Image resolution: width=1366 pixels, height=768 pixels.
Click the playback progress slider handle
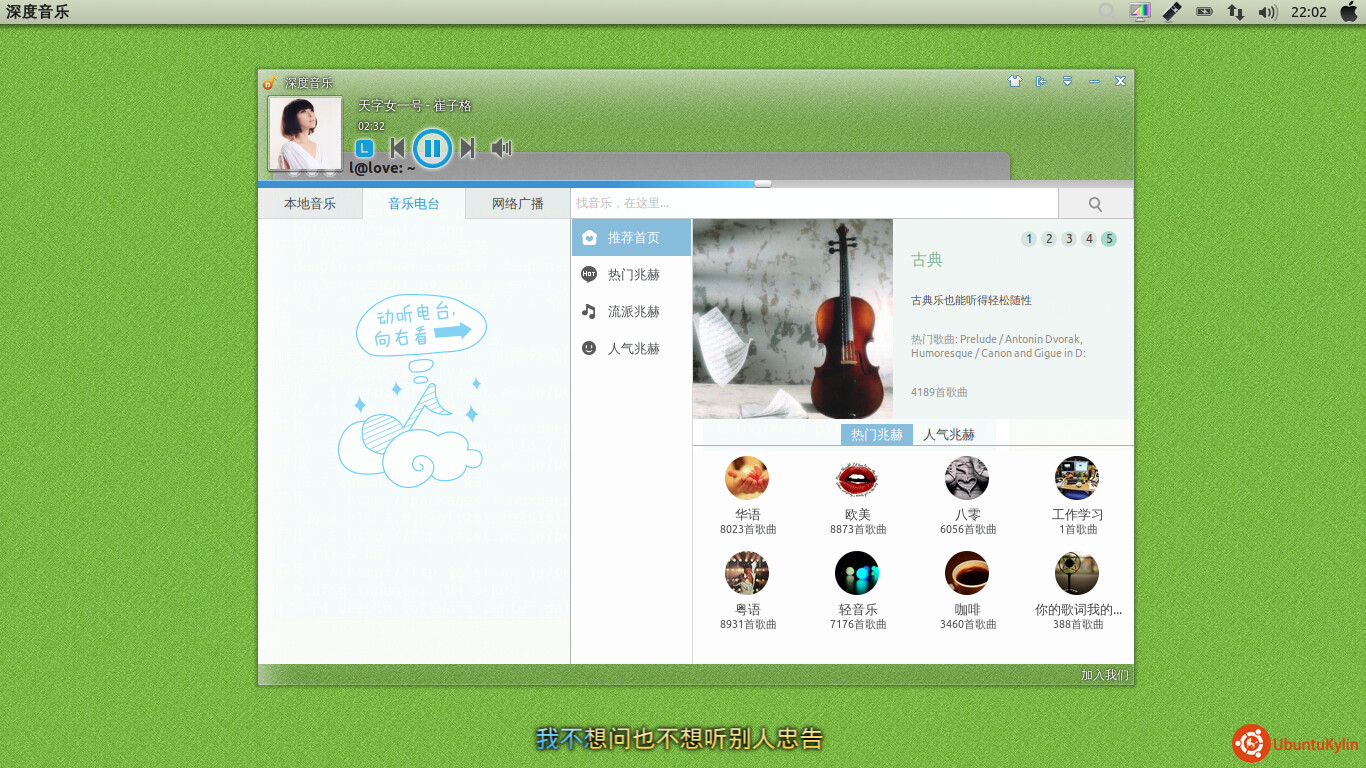tap(763, 184)
